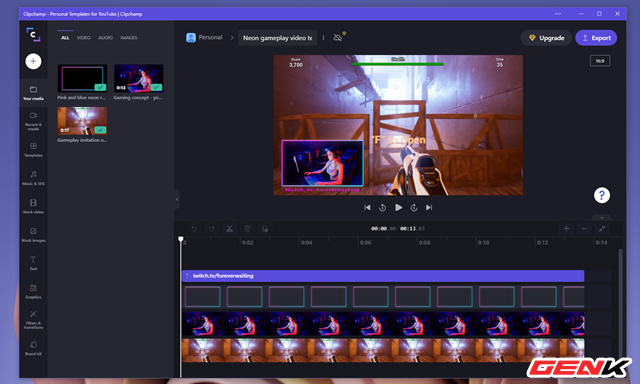Split clip with the scissors tool

click(229, 229)
